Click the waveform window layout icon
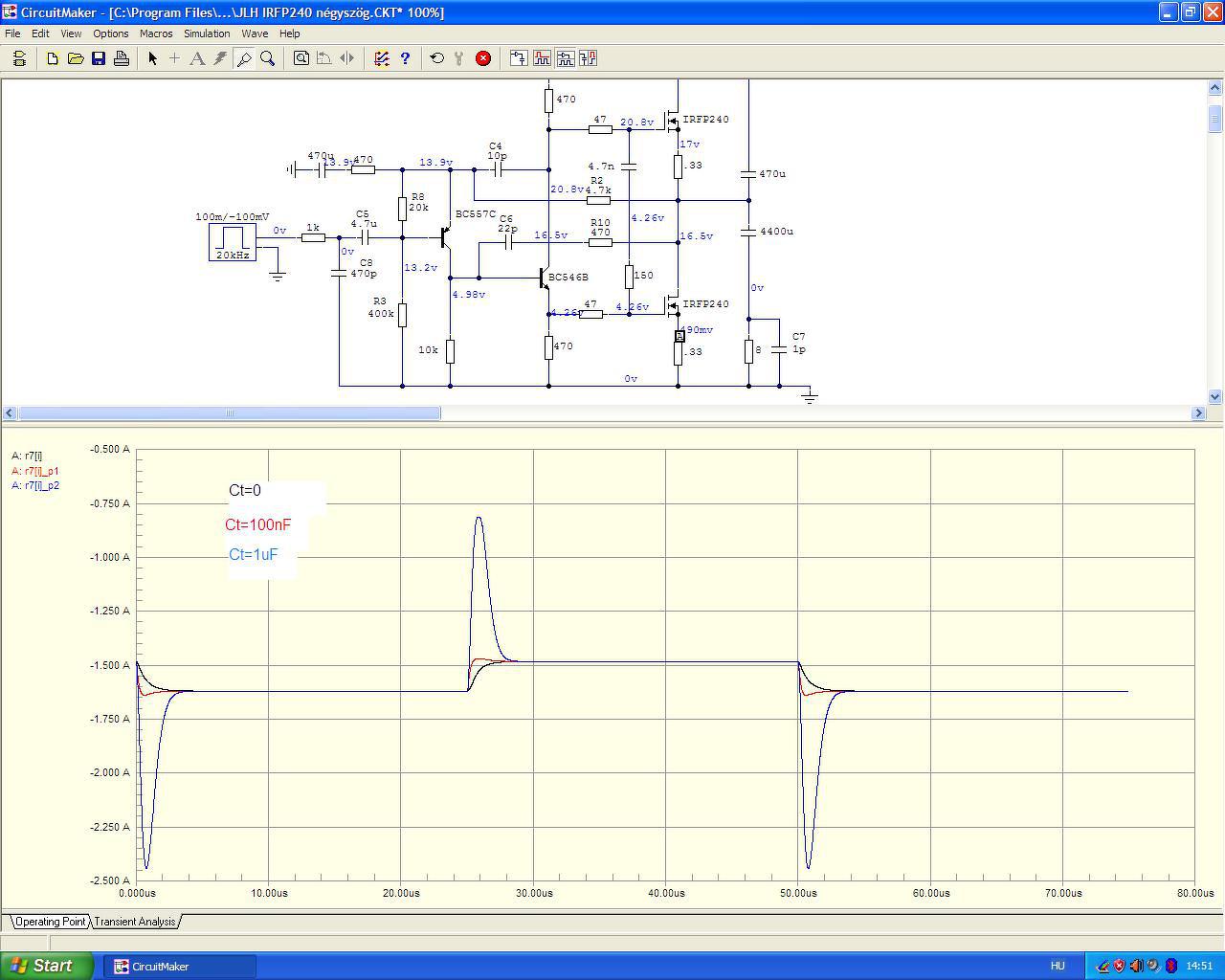Screen dimensions: 1225x980 (x=542, y=58)
